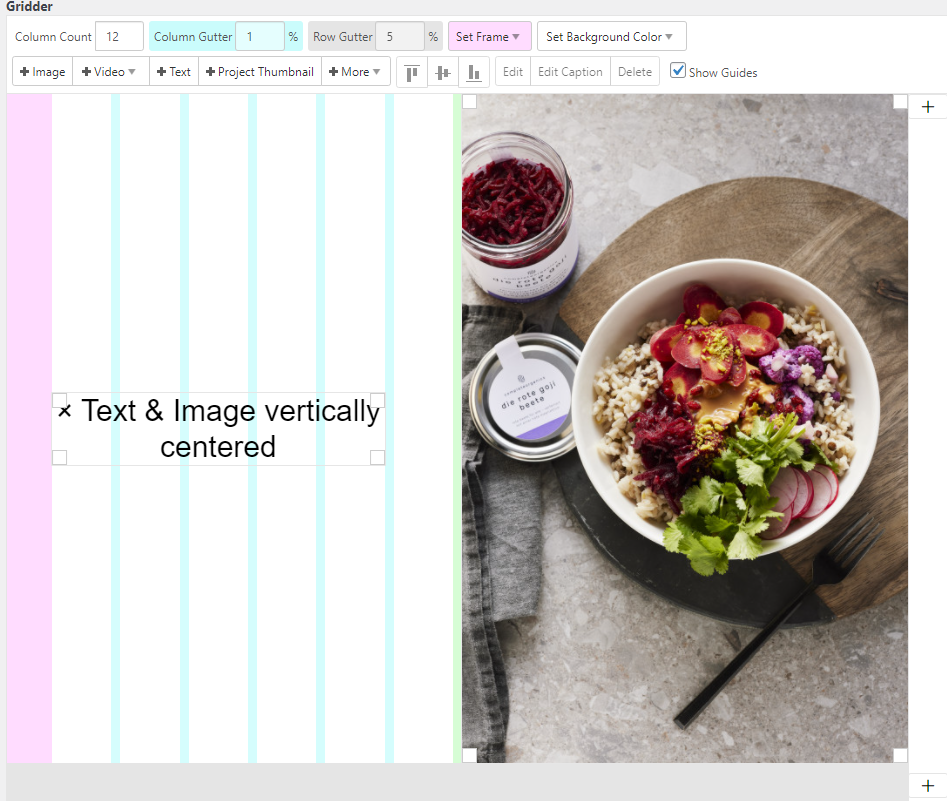Click top-left resize handle of the food image
The image size is (947, 801).
point(469,101)
